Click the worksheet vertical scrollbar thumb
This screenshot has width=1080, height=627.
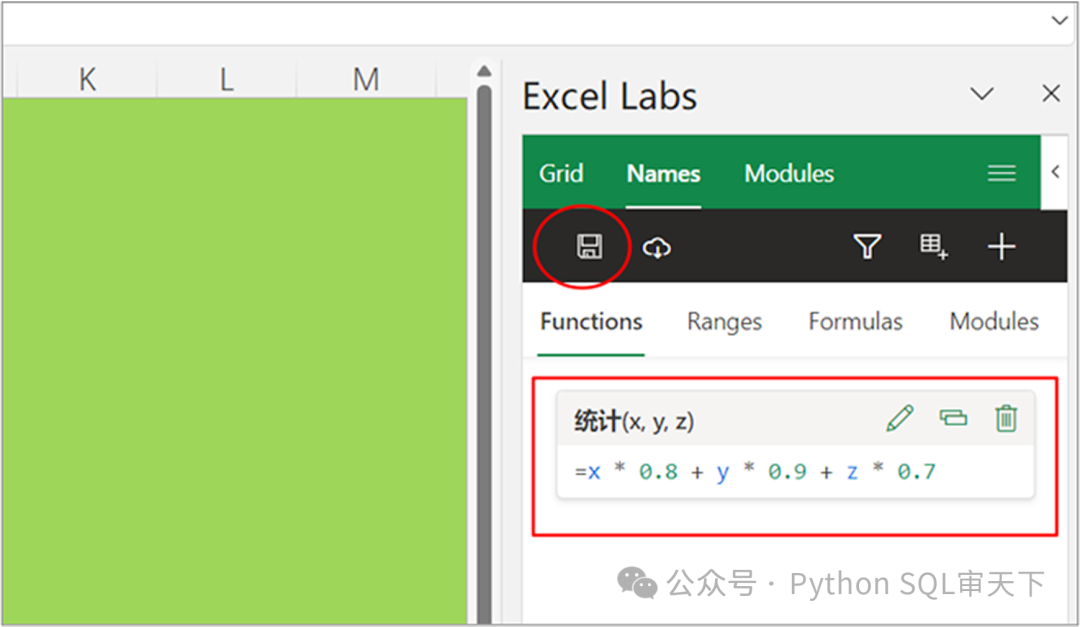(x=484, y=353)
